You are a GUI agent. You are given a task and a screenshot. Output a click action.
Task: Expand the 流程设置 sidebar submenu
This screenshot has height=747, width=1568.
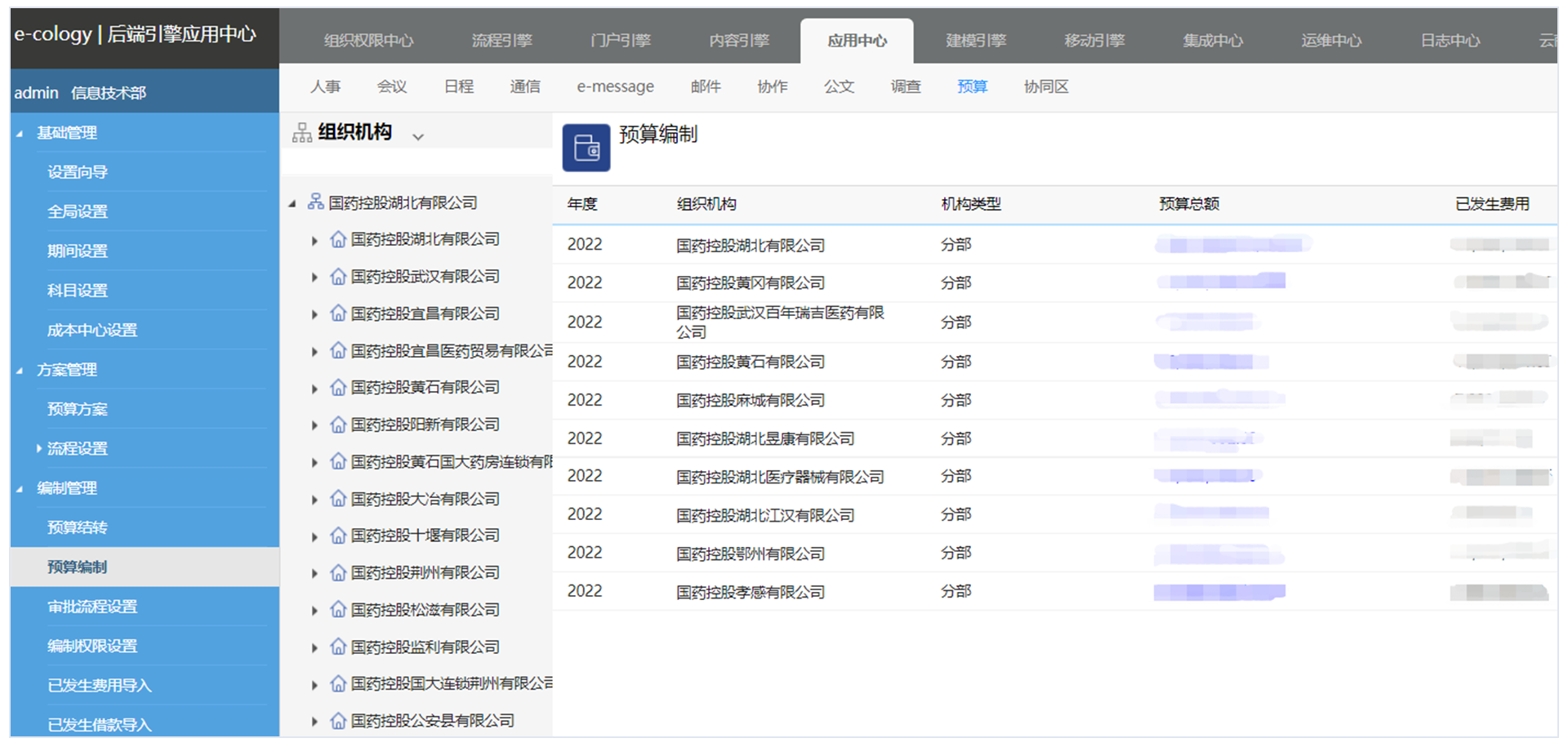(38, 448)
